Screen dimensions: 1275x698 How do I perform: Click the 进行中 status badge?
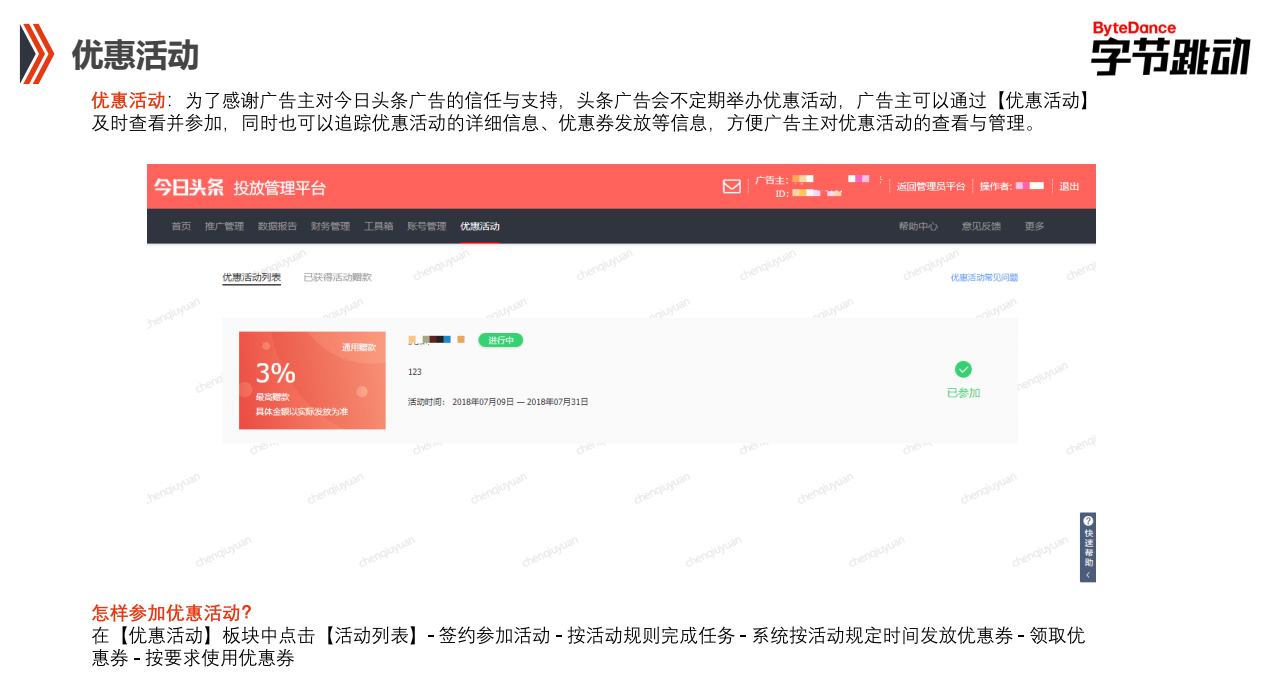pos(500,340)
